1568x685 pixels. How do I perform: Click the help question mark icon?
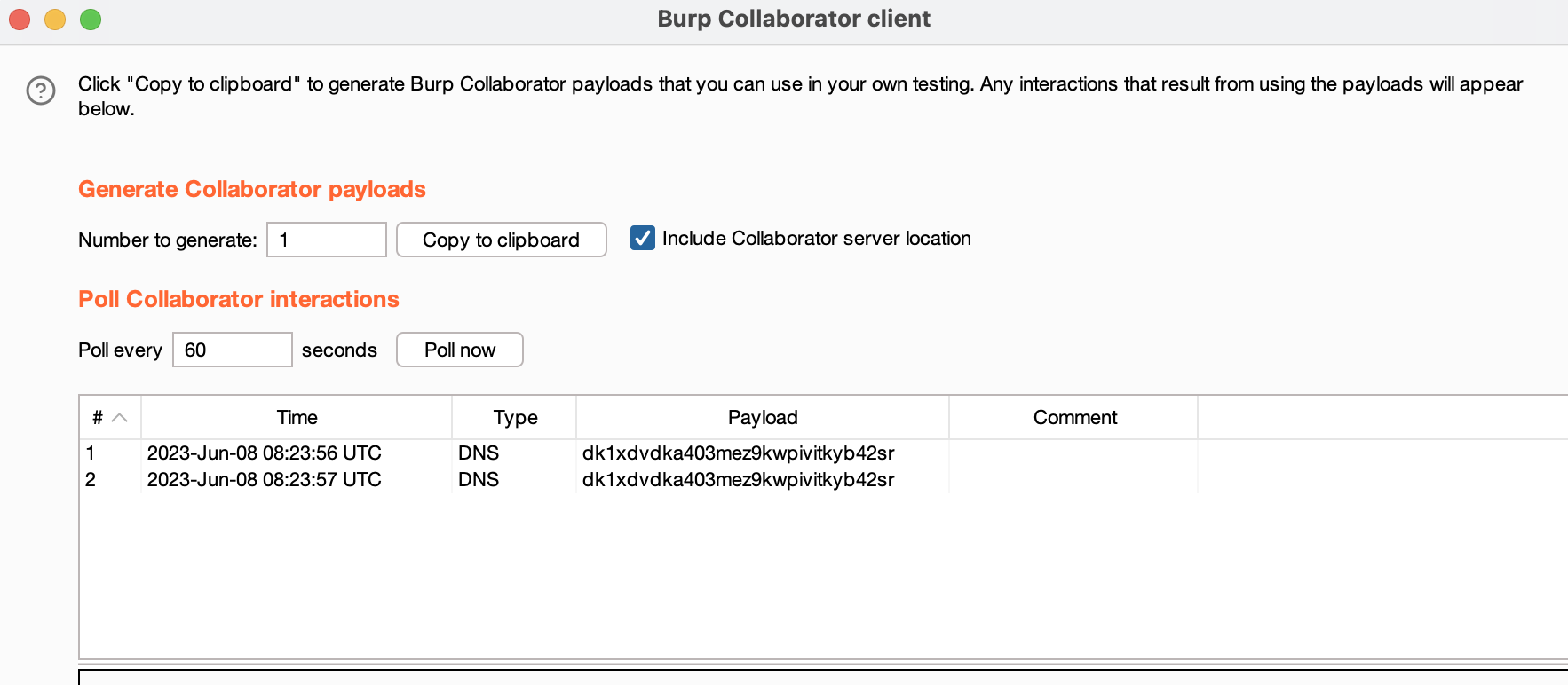point(41,91)
